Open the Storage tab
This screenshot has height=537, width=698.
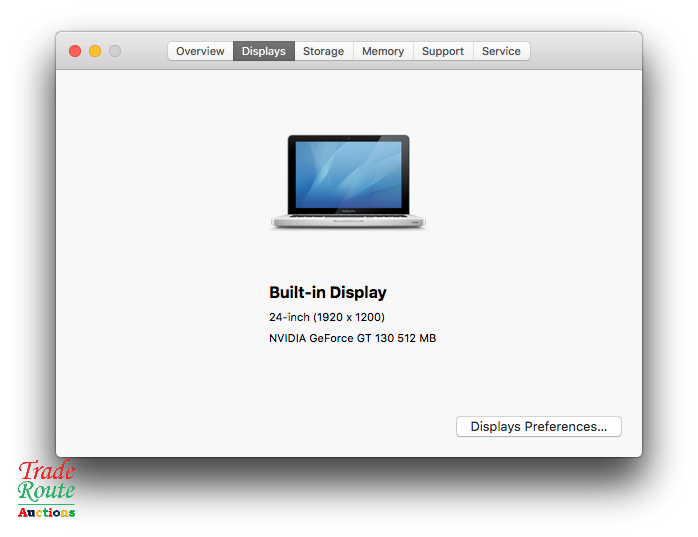(323, 51)
